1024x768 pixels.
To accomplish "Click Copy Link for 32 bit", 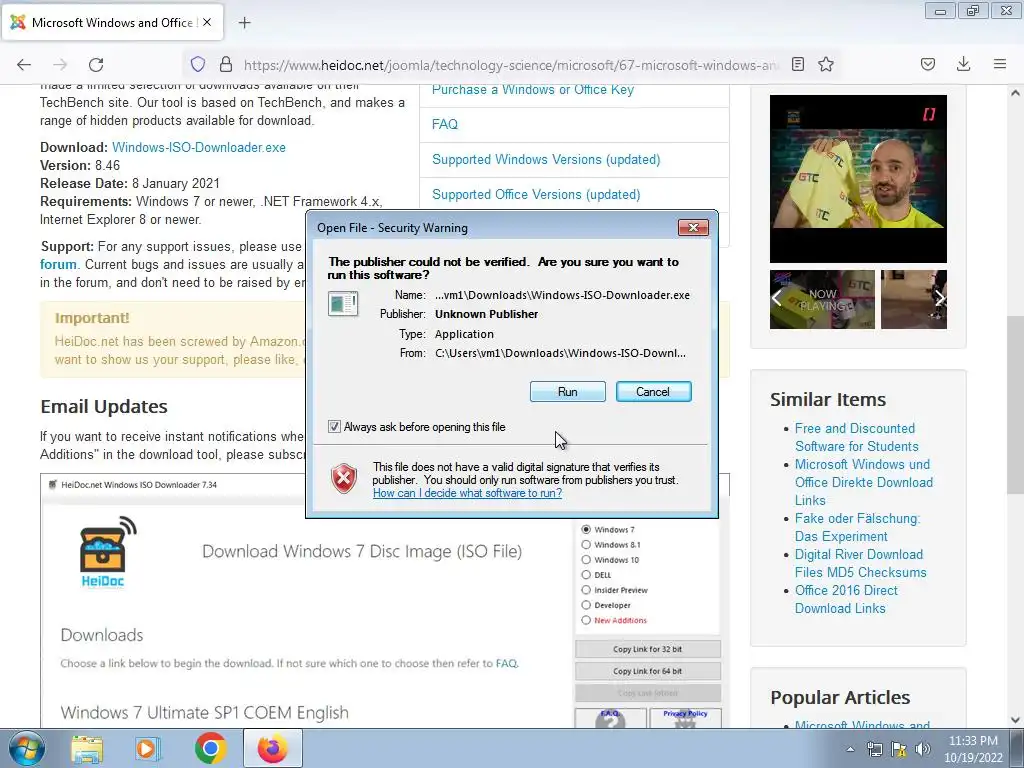I will tap(648, 649).
